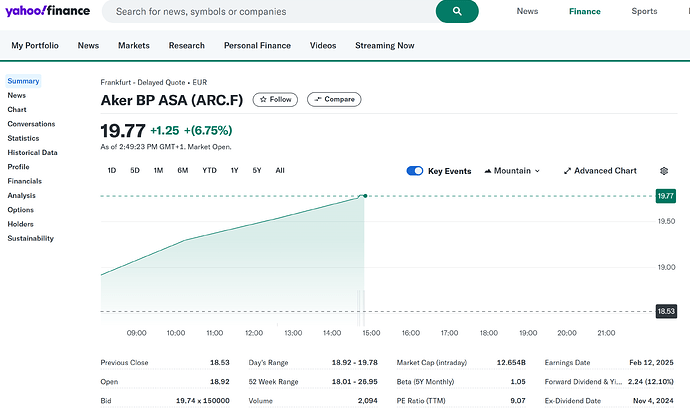The width and height of the screenshot is (690, 409).
Task: Click the 19.77 current price chart label
Action: [665, 196]
